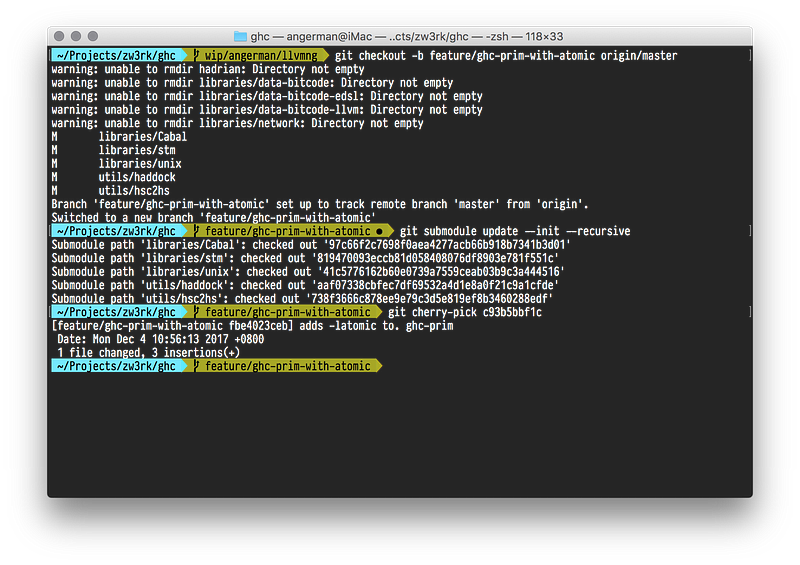Click the warning line about libraries/data-bitcode: Directory
The image size is (800, 565).
pos(252,83)
